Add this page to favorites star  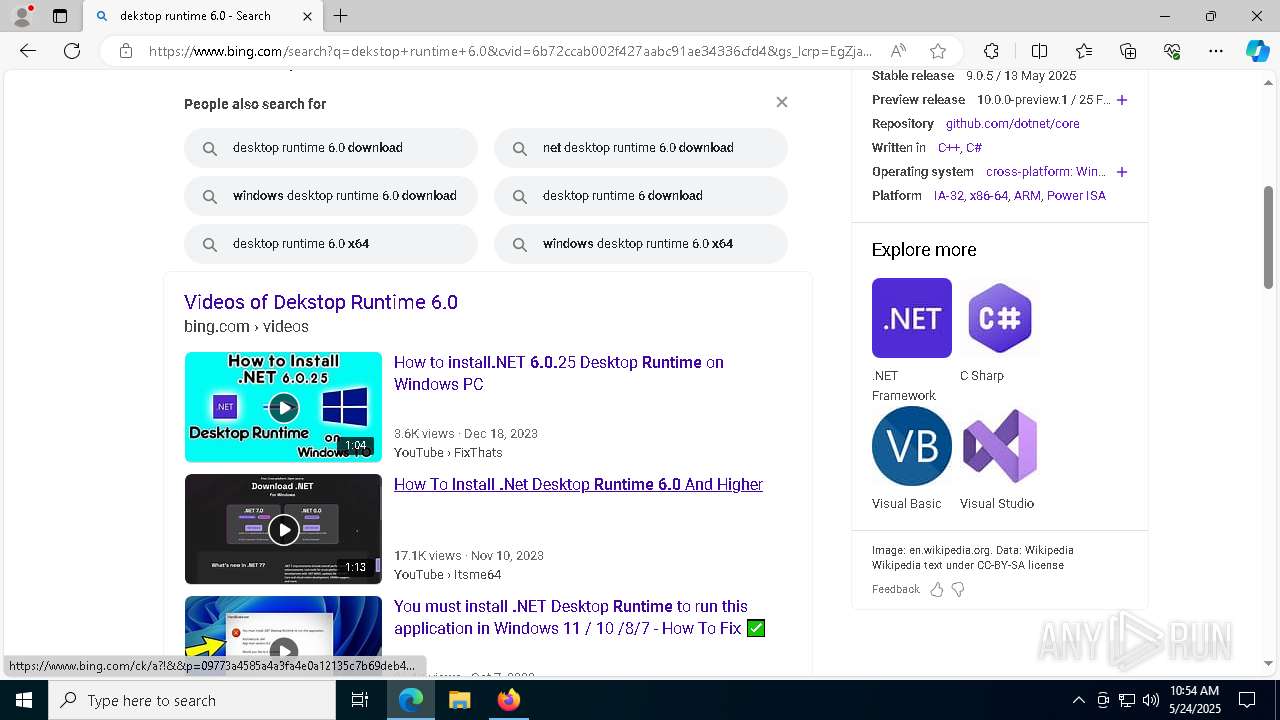[937, 51]
